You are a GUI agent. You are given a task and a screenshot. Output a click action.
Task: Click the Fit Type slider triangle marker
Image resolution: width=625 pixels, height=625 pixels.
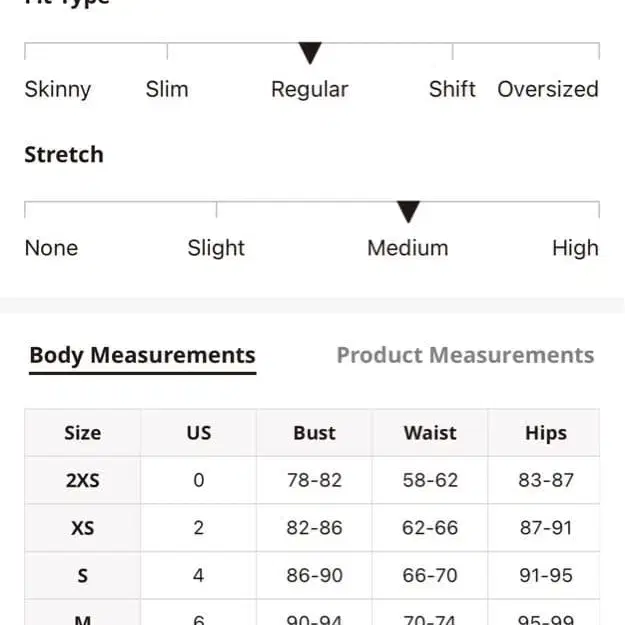[x=310, y=53]
